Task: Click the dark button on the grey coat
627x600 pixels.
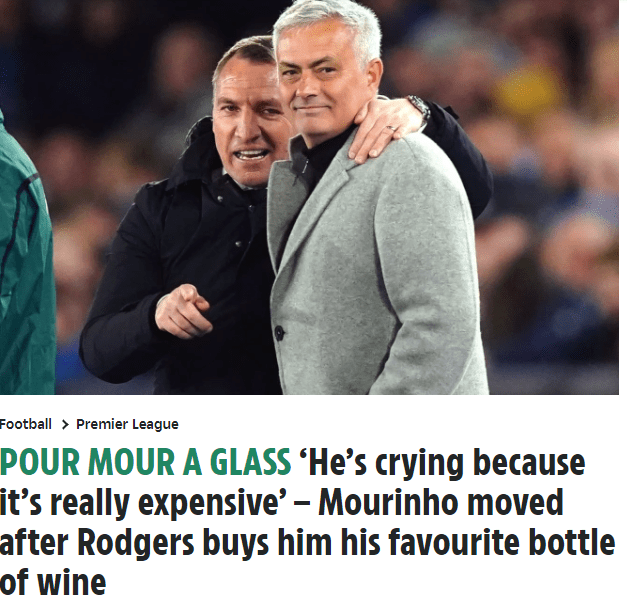Action: pyautogui.click(x=279, y=333)
